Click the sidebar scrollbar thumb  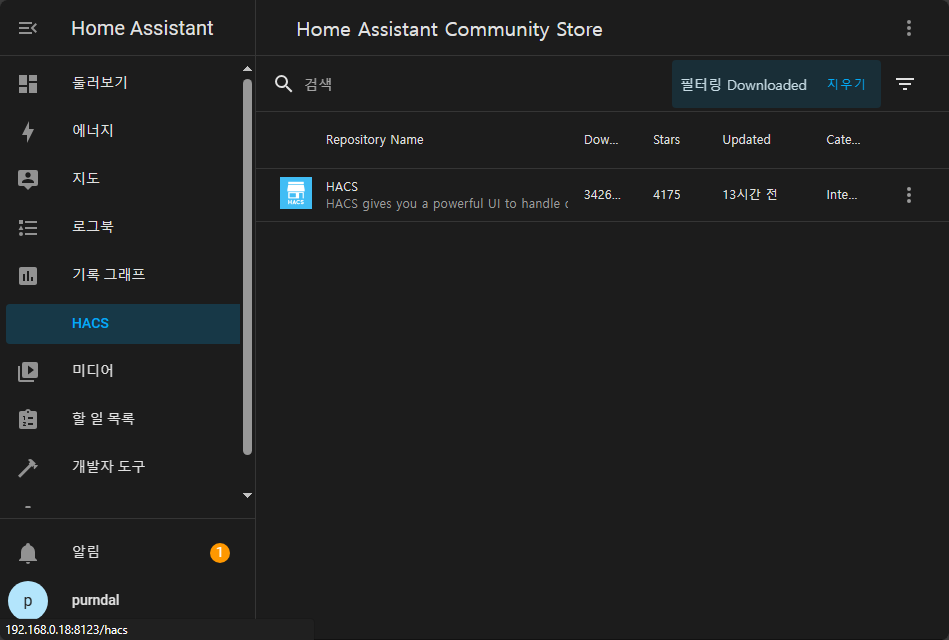coord(247,266)
